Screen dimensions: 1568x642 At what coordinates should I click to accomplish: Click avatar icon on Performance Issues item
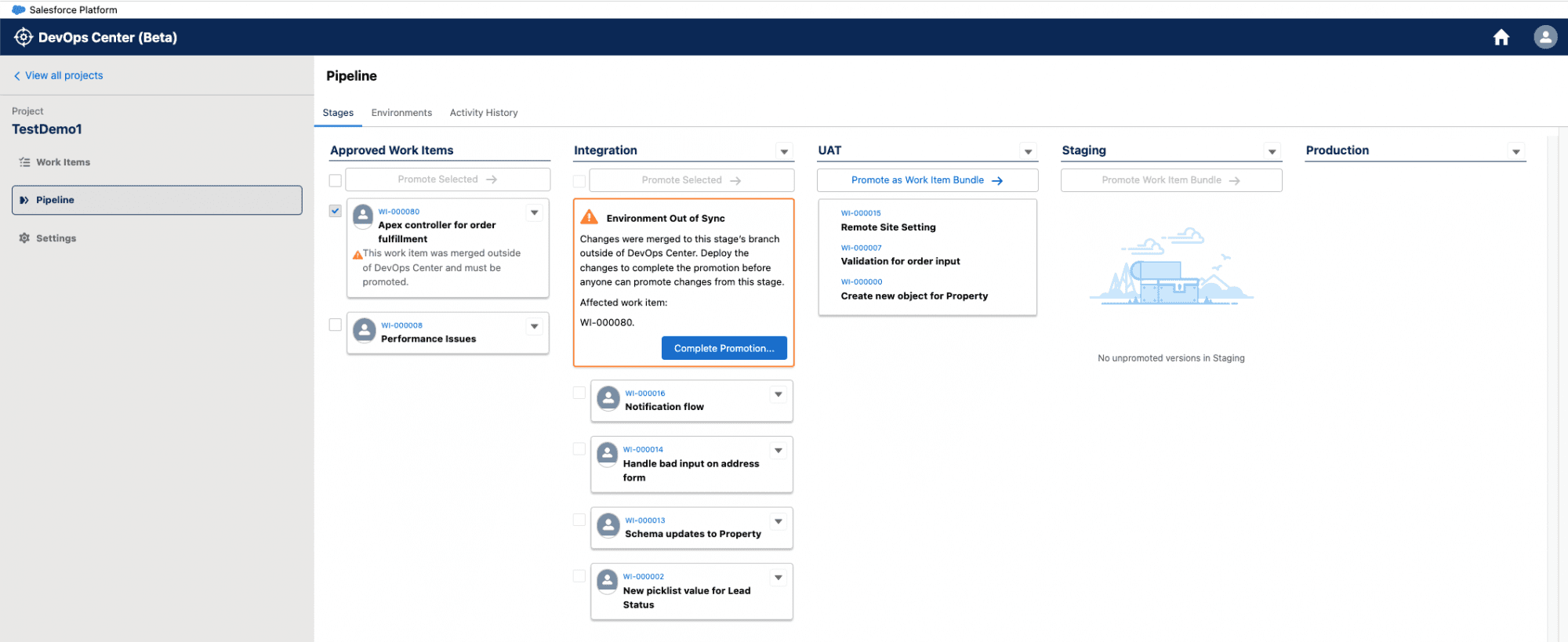(x=365, y=331)
